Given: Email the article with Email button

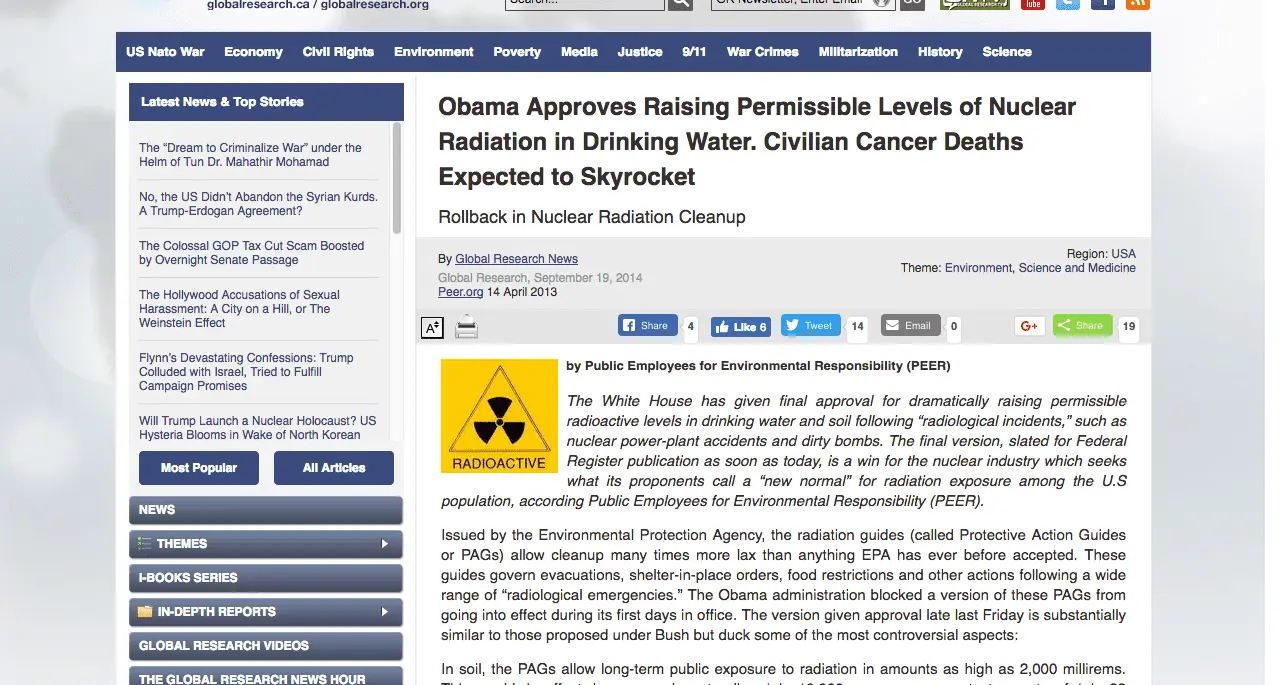Looking at the screenshot, I should (x=910, y=325).
